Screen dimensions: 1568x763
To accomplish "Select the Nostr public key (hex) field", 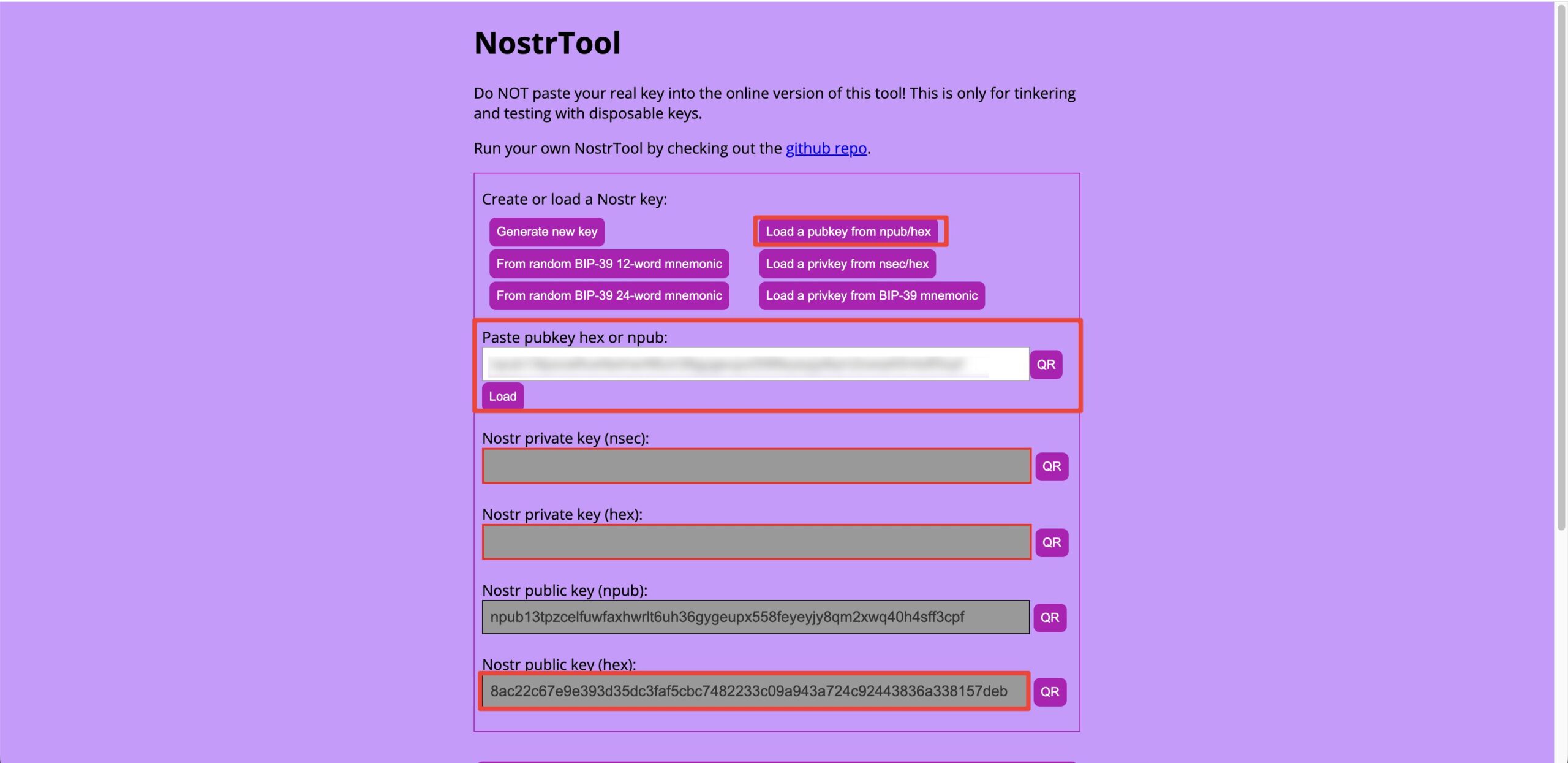I will [x=755, y=691].
